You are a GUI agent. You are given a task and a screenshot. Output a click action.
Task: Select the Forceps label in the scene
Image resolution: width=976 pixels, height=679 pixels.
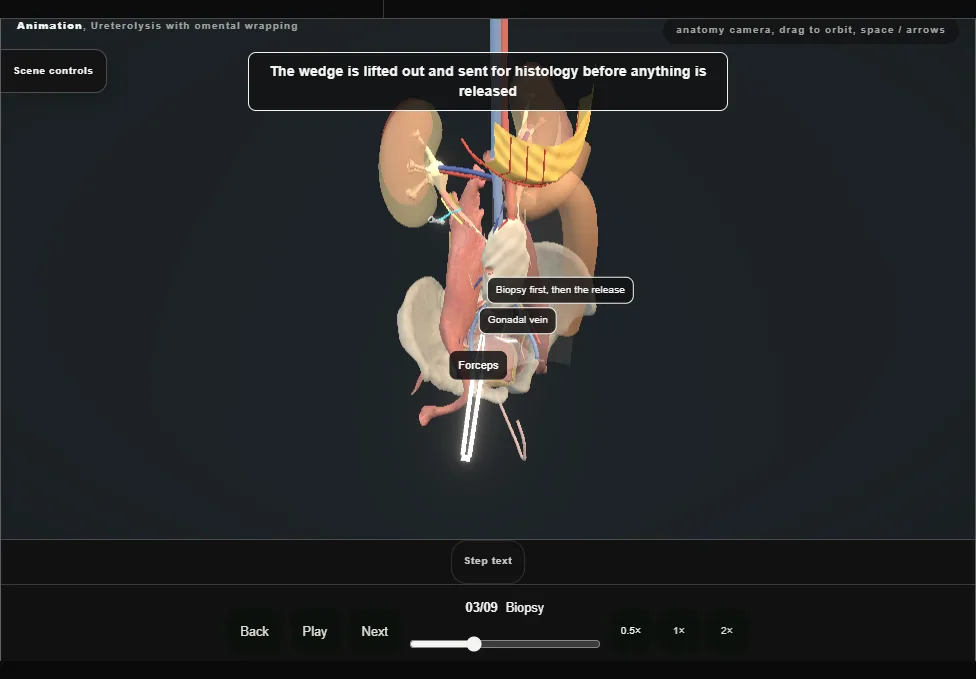click(x=478, y=365)
